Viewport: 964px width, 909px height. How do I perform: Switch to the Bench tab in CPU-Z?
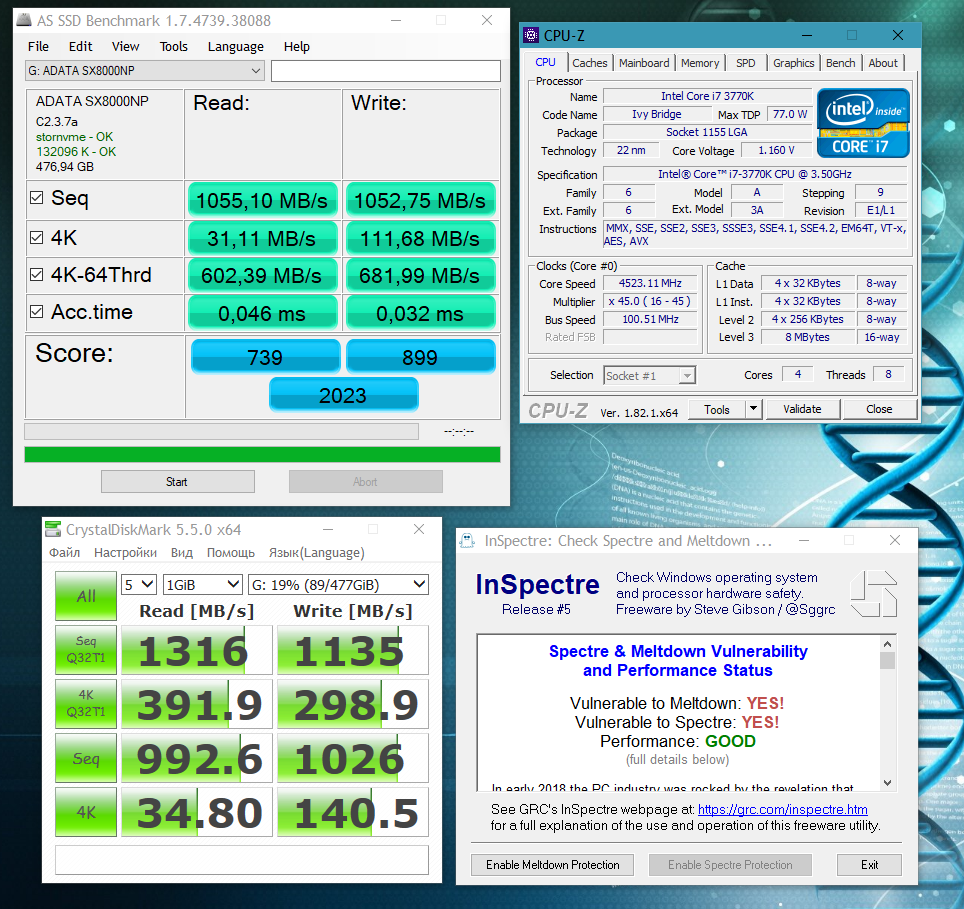coord(840,63)
